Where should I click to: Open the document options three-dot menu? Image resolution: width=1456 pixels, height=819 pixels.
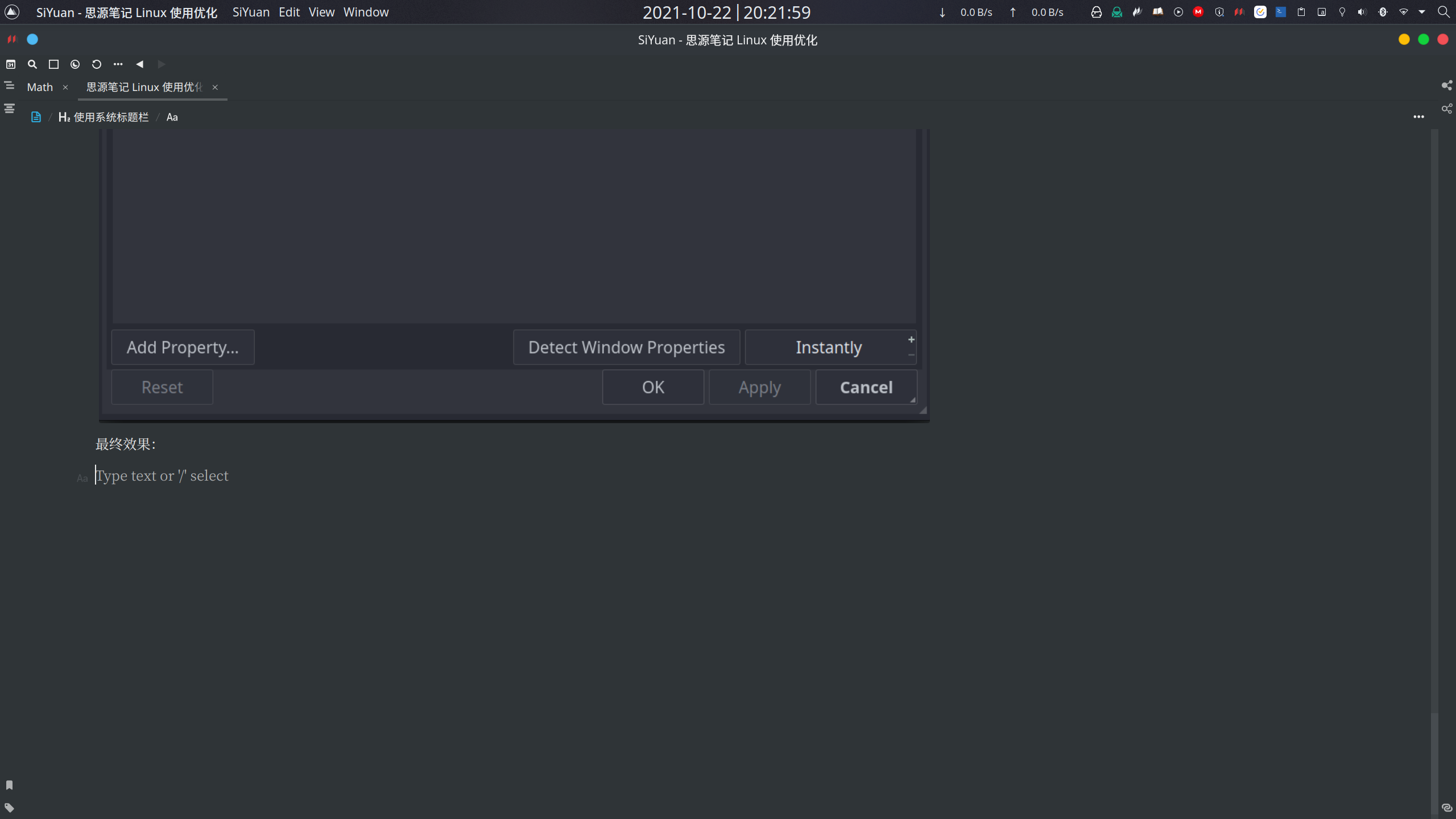1418,117
